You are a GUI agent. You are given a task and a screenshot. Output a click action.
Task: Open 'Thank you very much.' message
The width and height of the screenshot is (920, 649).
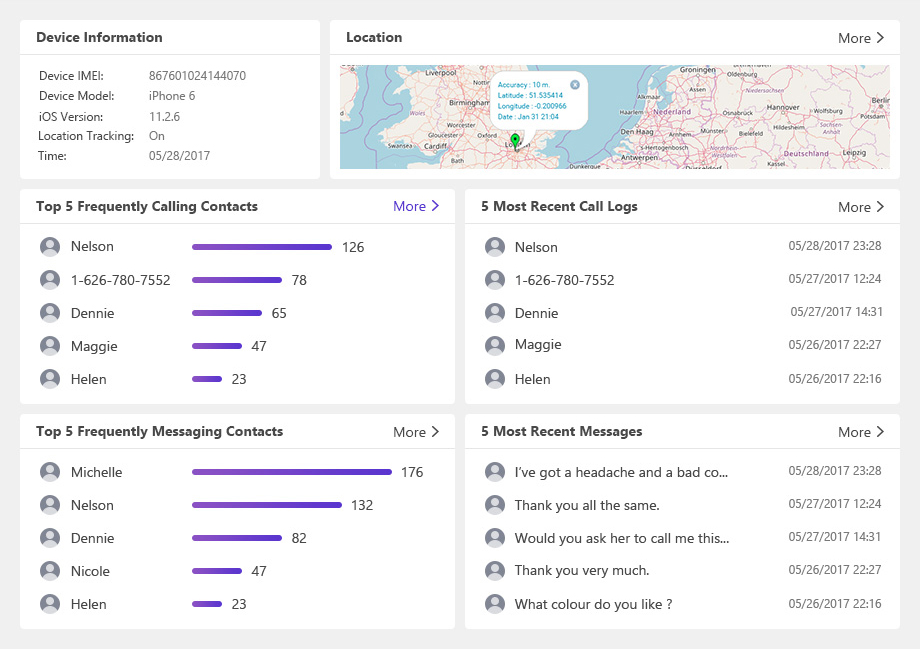(582, 571)
